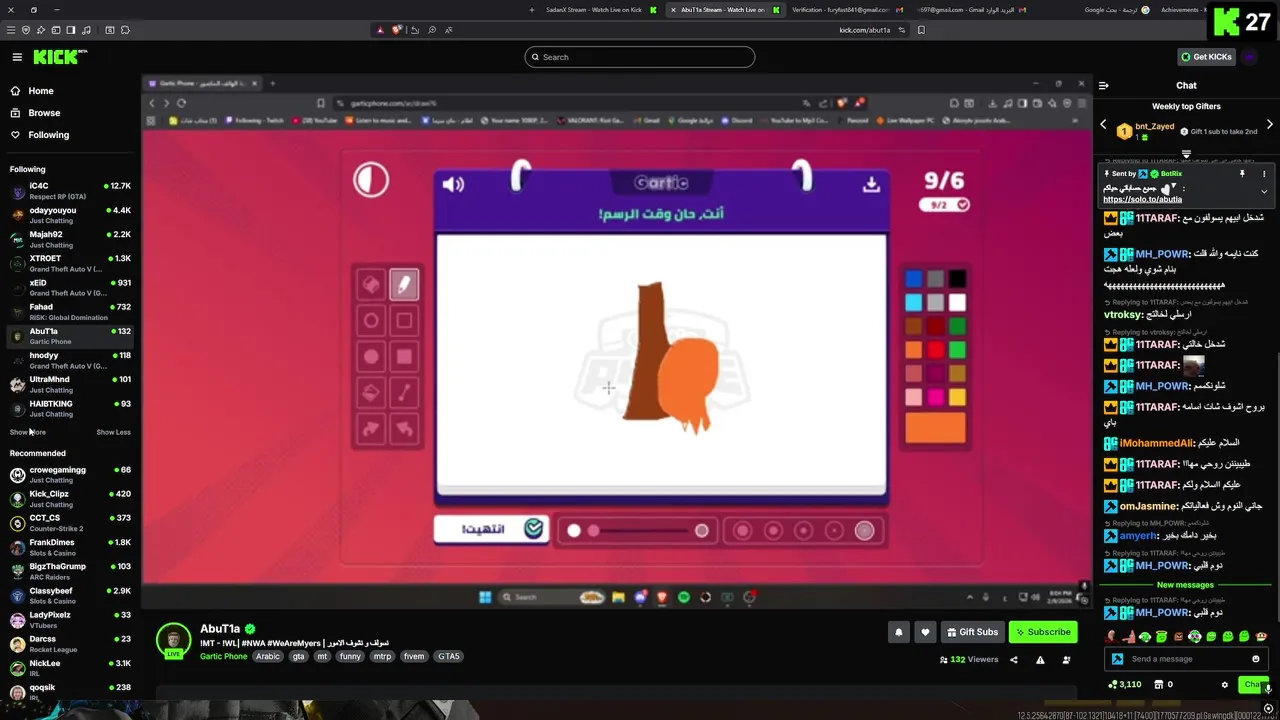This screenshot has width=1280, height=720.
Task: Click the Get KICKs button
Action: tap(1206, 57)
